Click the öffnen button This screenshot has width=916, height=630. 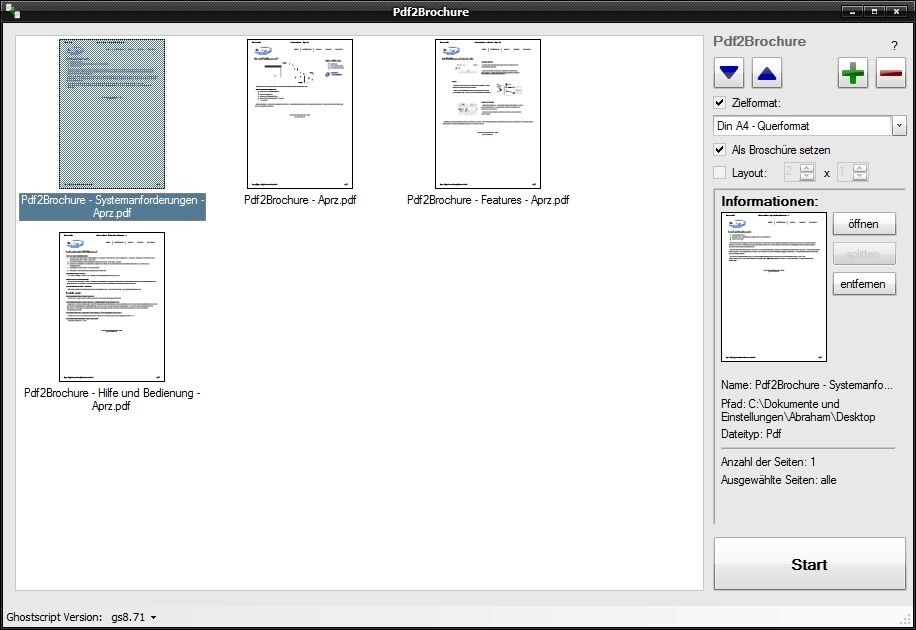point(863,224)
